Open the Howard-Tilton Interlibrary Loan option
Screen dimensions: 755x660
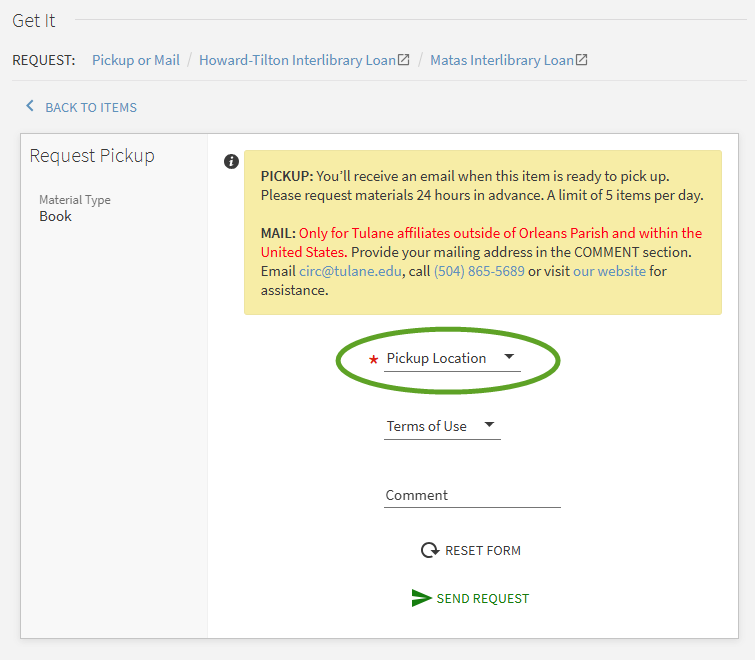coord(297,60)
